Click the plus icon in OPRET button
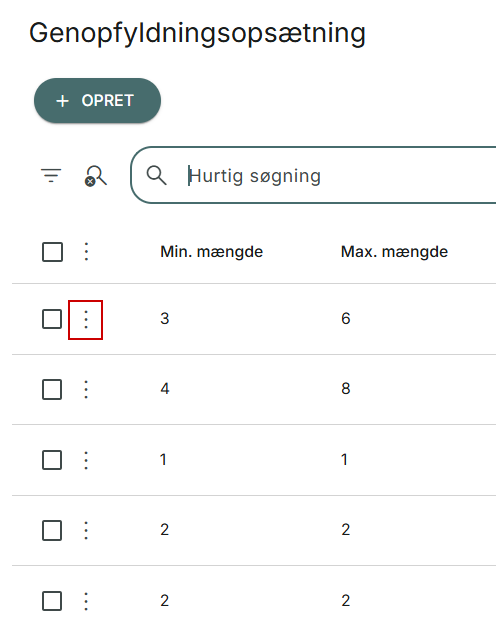The image size is (496, 636). pos(62,101)
